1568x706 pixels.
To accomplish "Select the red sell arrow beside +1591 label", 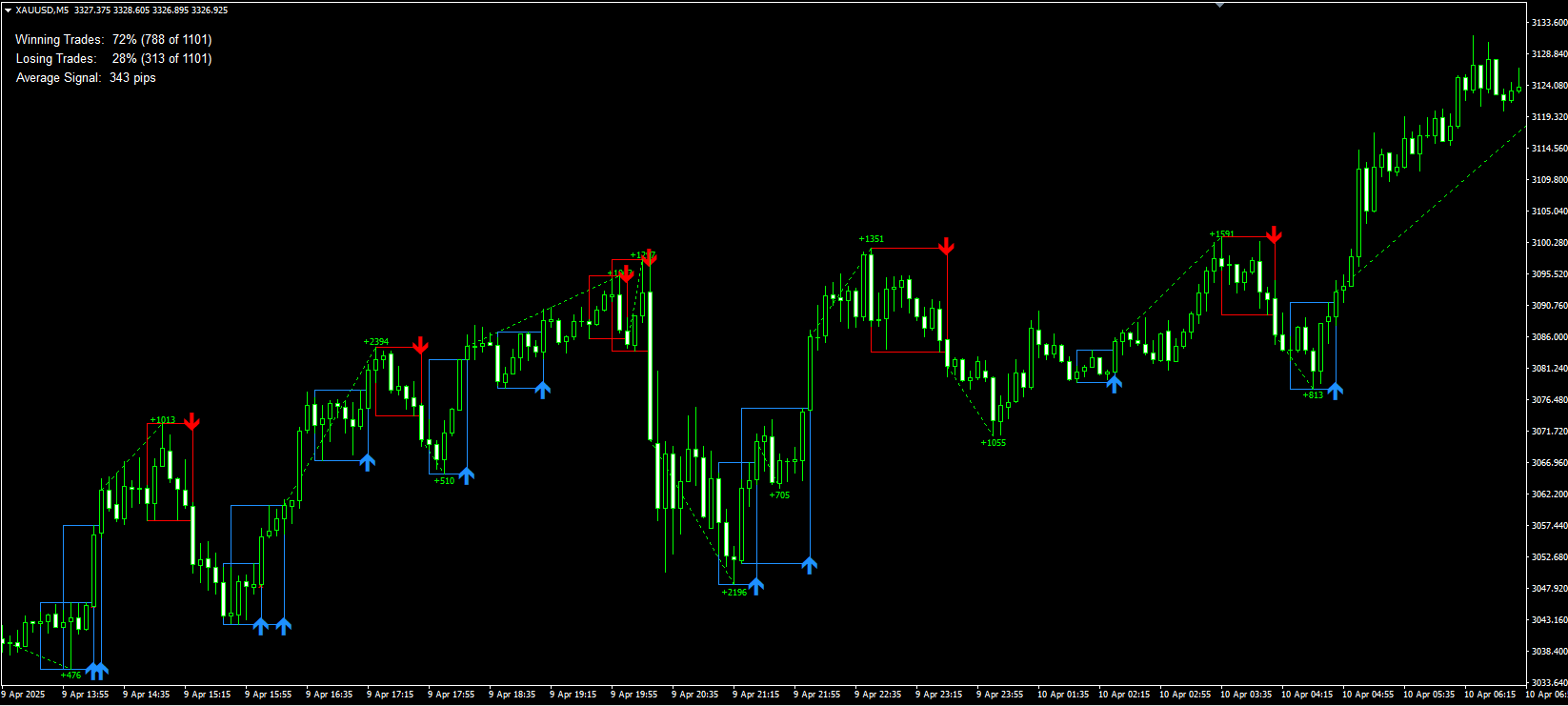I will point(1274,234).
